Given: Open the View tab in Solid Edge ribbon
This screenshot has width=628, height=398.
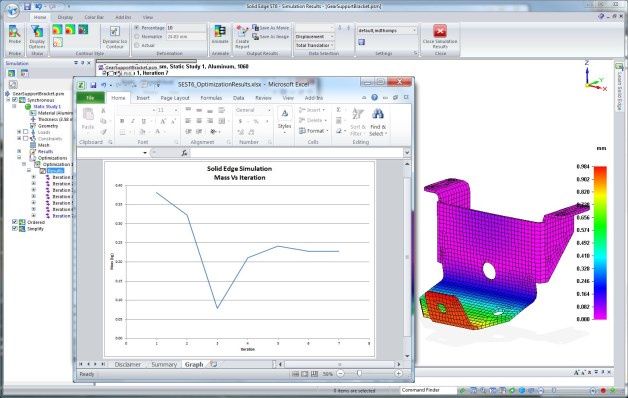Looking at the screenshot, I should point(148,17).
